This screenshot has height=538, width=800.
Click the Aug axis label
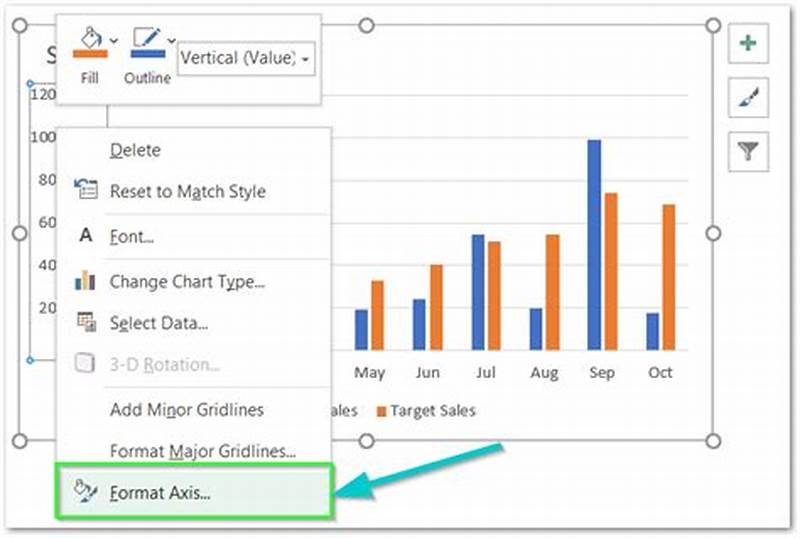(x=544, y=373)
